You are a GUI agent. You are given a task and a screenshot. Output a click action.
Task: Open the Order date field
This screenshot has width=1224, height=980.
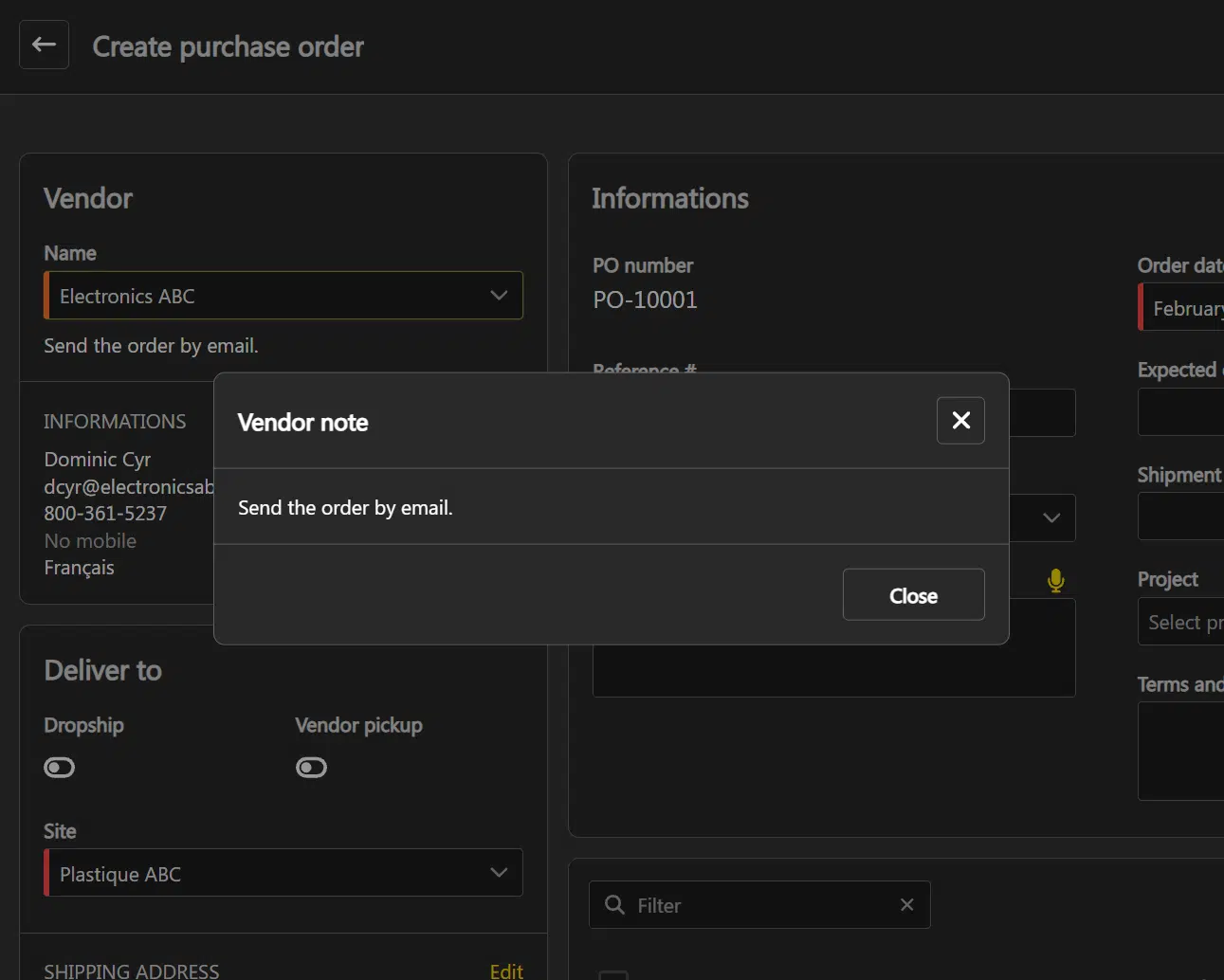click(x=1185, y=309)
